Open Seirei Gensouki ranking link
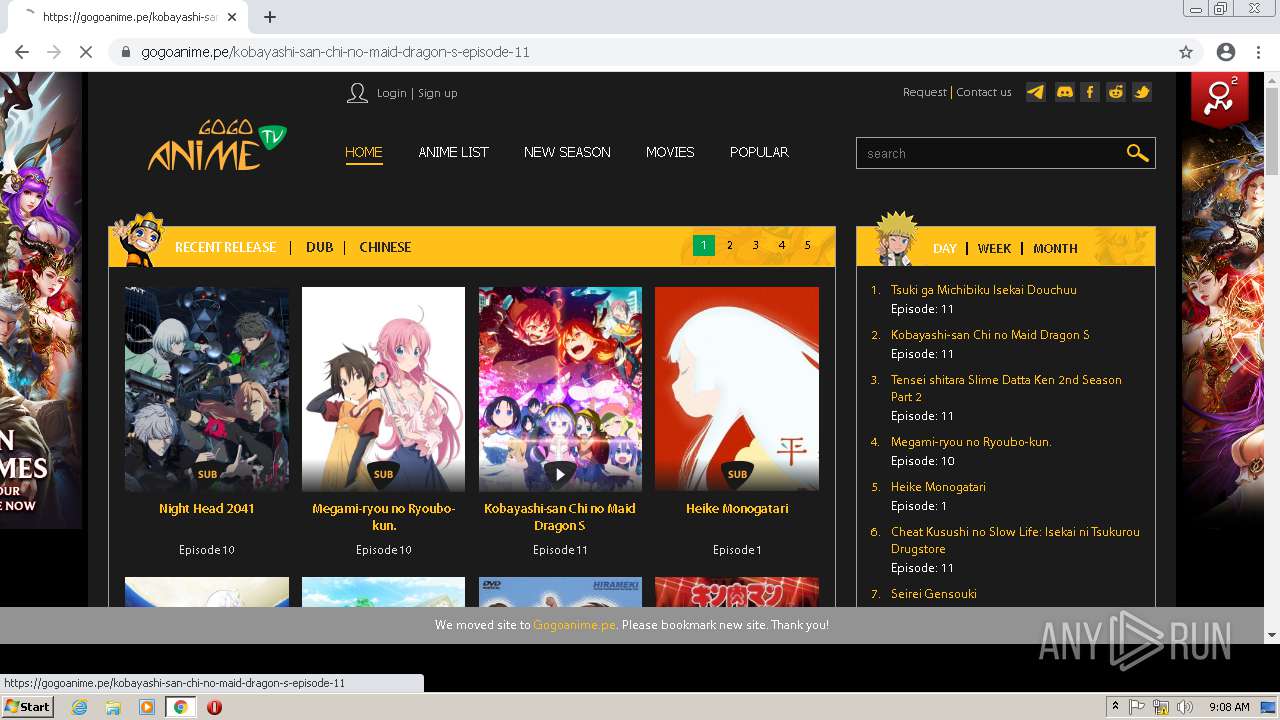 934,594
